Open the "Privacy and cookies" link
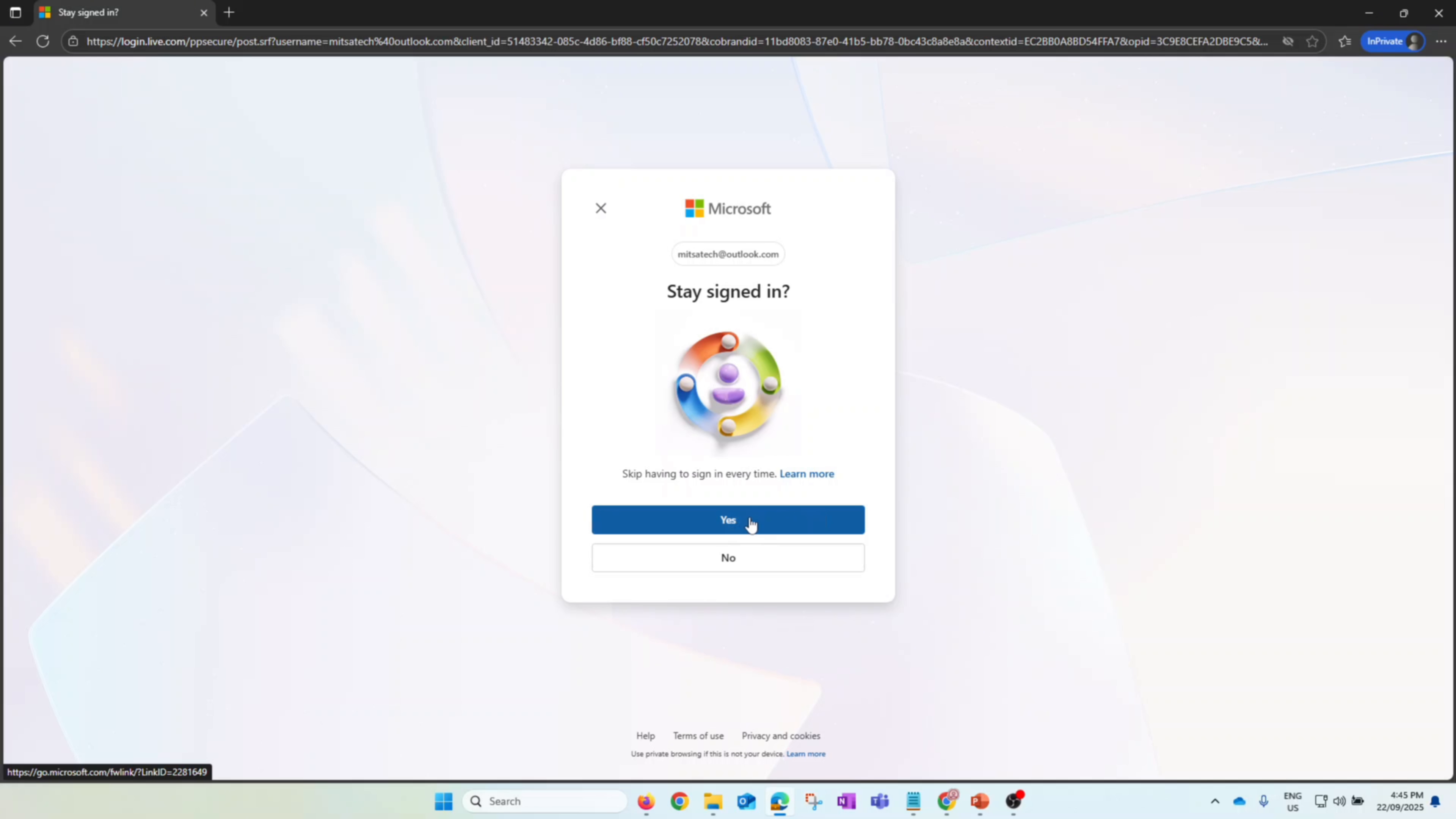This screenshot has width=1456, height=819. [781, 735]
